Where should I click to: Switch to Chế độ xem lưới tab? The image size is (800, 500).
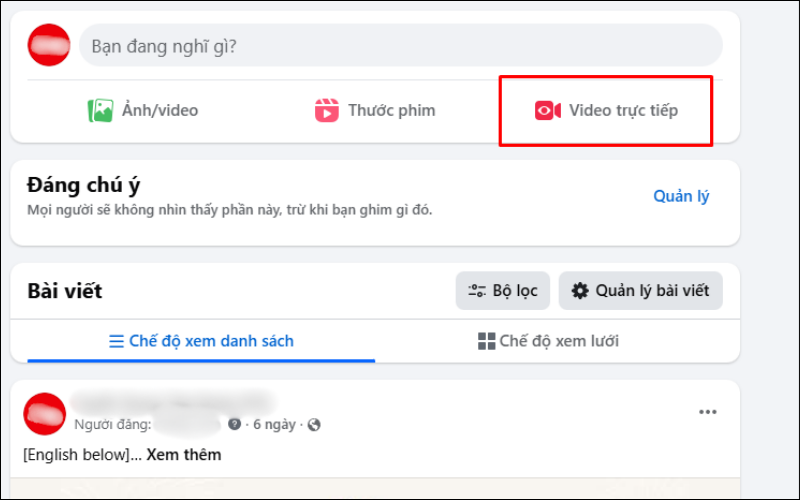[x=548, y=341]
